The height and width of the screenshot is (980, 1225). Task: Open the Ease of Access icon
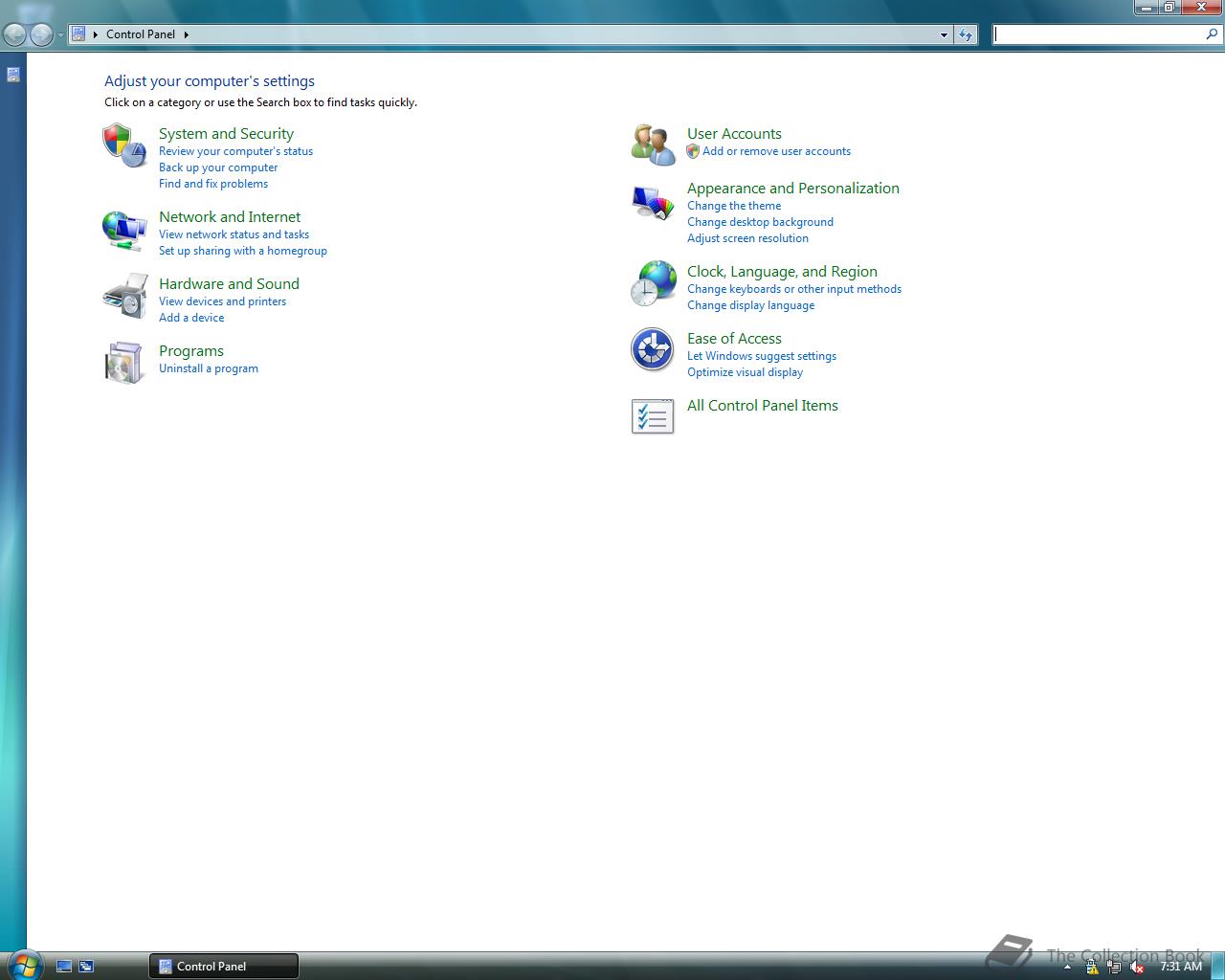[x=653, y=349]
